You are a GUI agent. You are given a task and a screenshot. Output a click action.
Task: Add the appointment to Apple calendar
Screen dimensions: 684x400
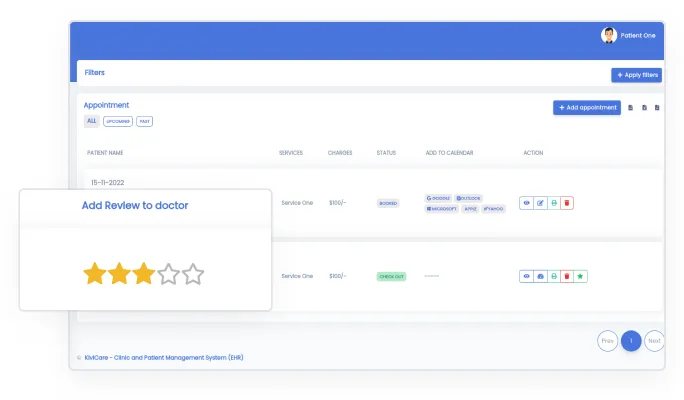point(470,209)
